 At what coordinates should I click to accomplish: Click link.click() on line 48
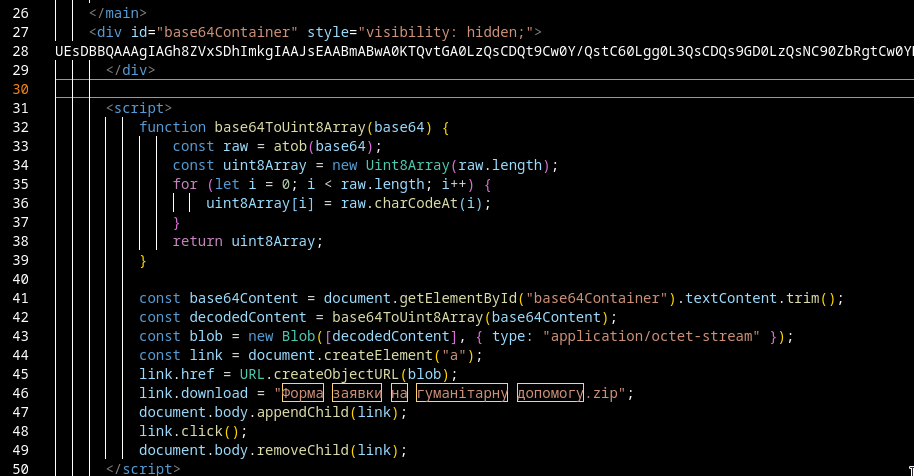[x=189, y=431]
